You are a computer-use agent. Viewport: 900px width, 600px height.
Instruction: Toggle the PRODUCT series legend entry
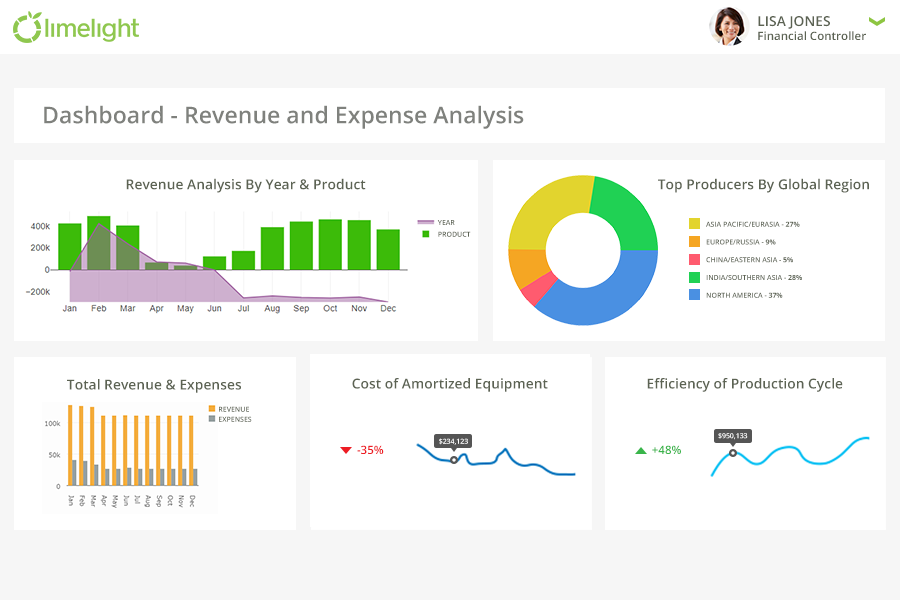coord(425,234)
